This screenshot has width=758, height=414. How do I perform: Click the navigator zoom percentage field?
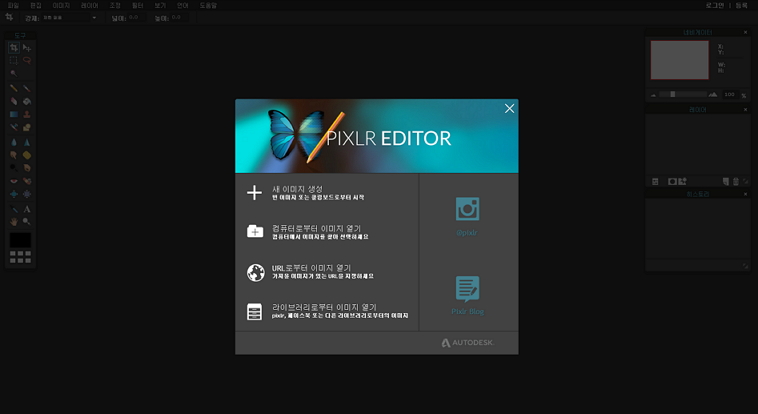pyautogui.click(x=729, y=94)
